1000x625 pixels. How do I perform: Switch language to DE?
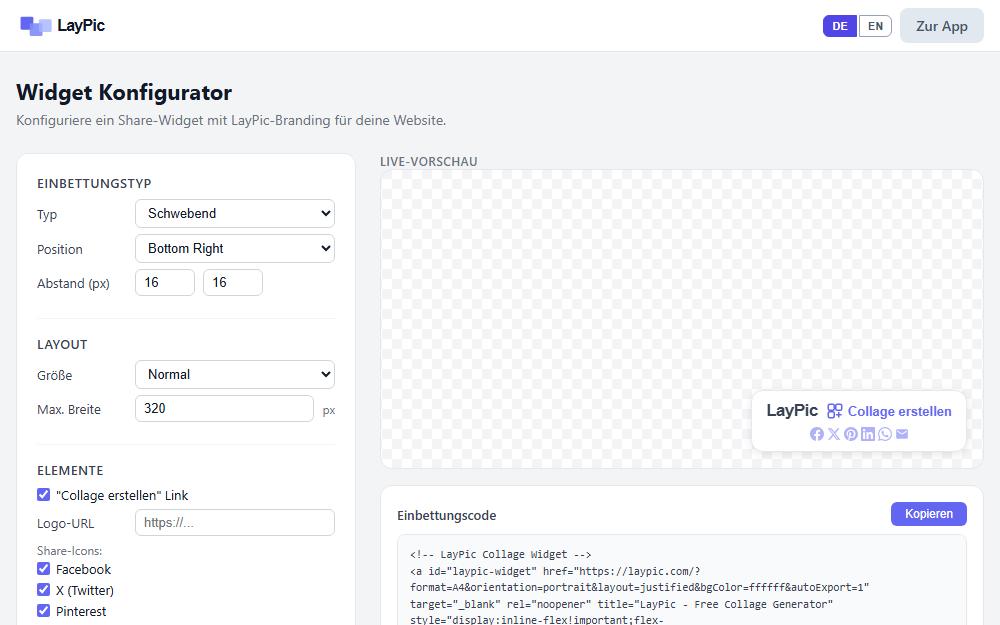tap(840, 26)
